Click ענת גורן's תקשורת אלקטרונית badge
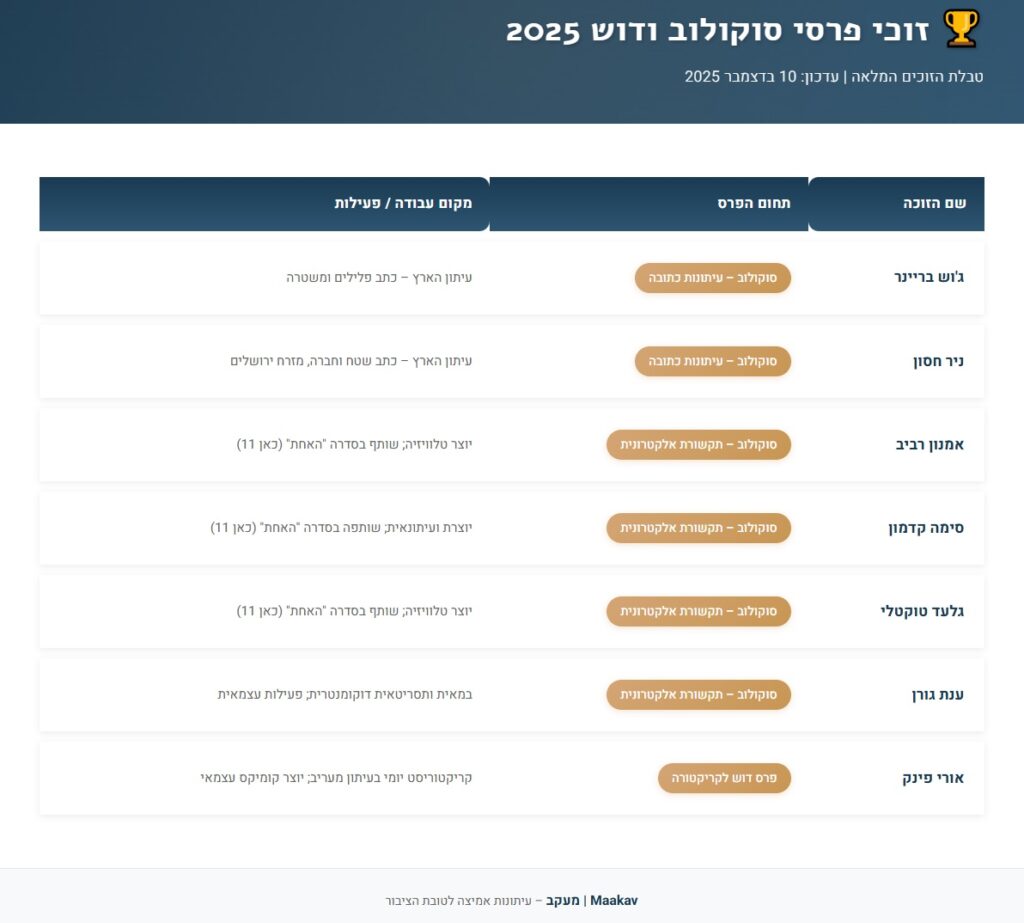Viewport: 1024px width, 923px height. coord(699,695)
